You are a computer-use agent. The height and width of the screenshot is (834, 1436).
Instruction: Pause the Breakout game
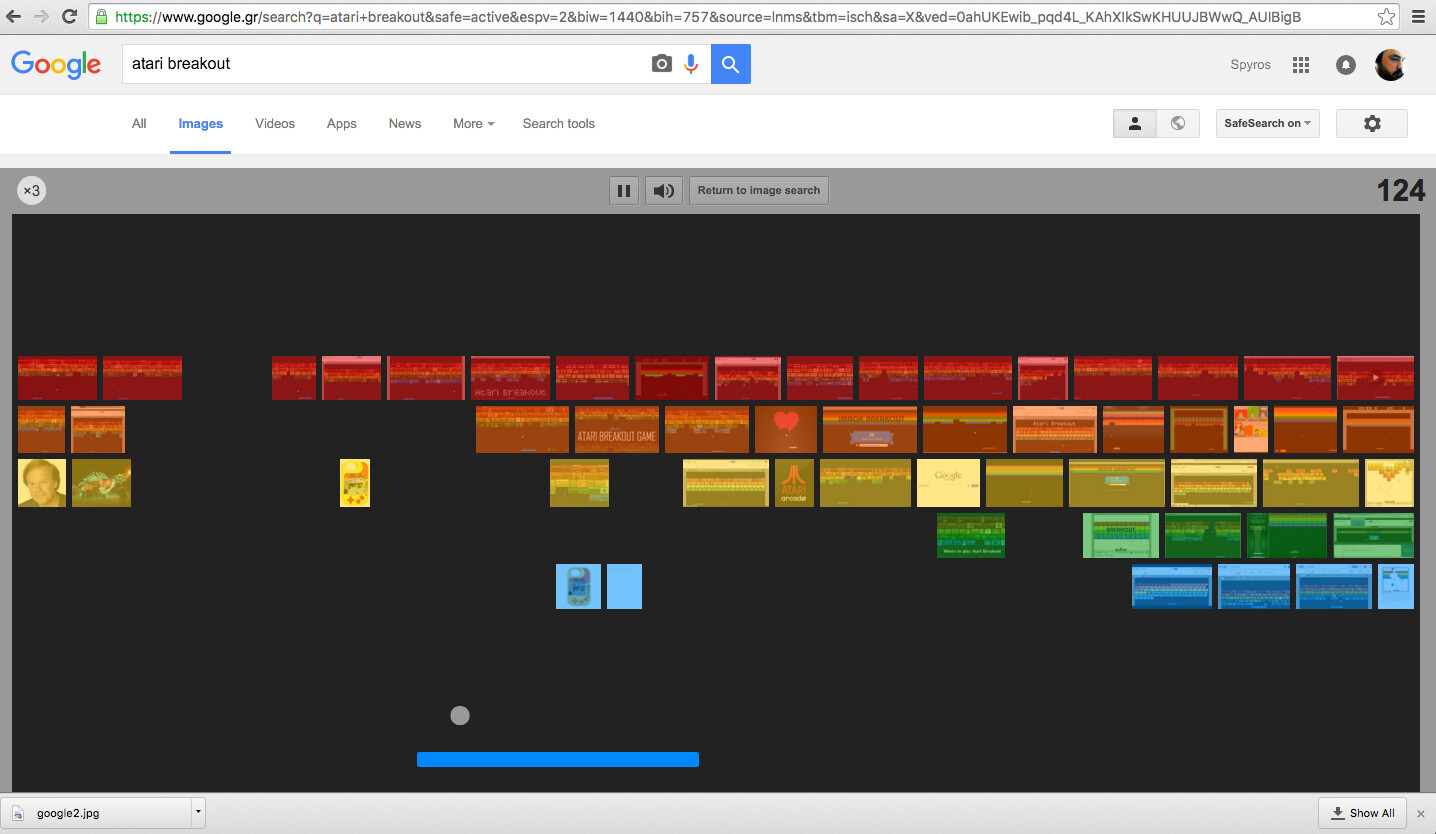pos(624,190)
